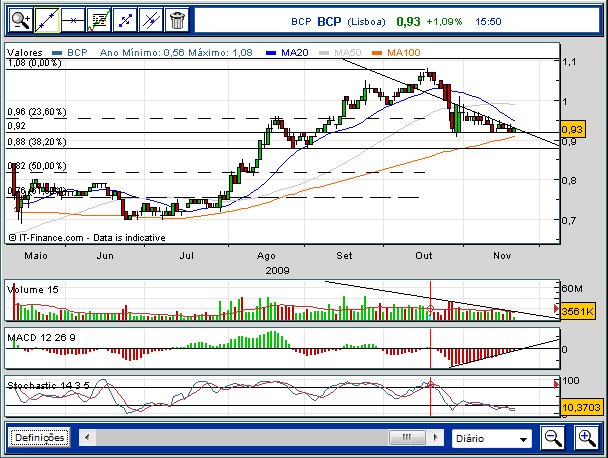Click the horizontal scrollbar thumb
Viewport: 608px width, 458px height.
click(x=407, y=438)
